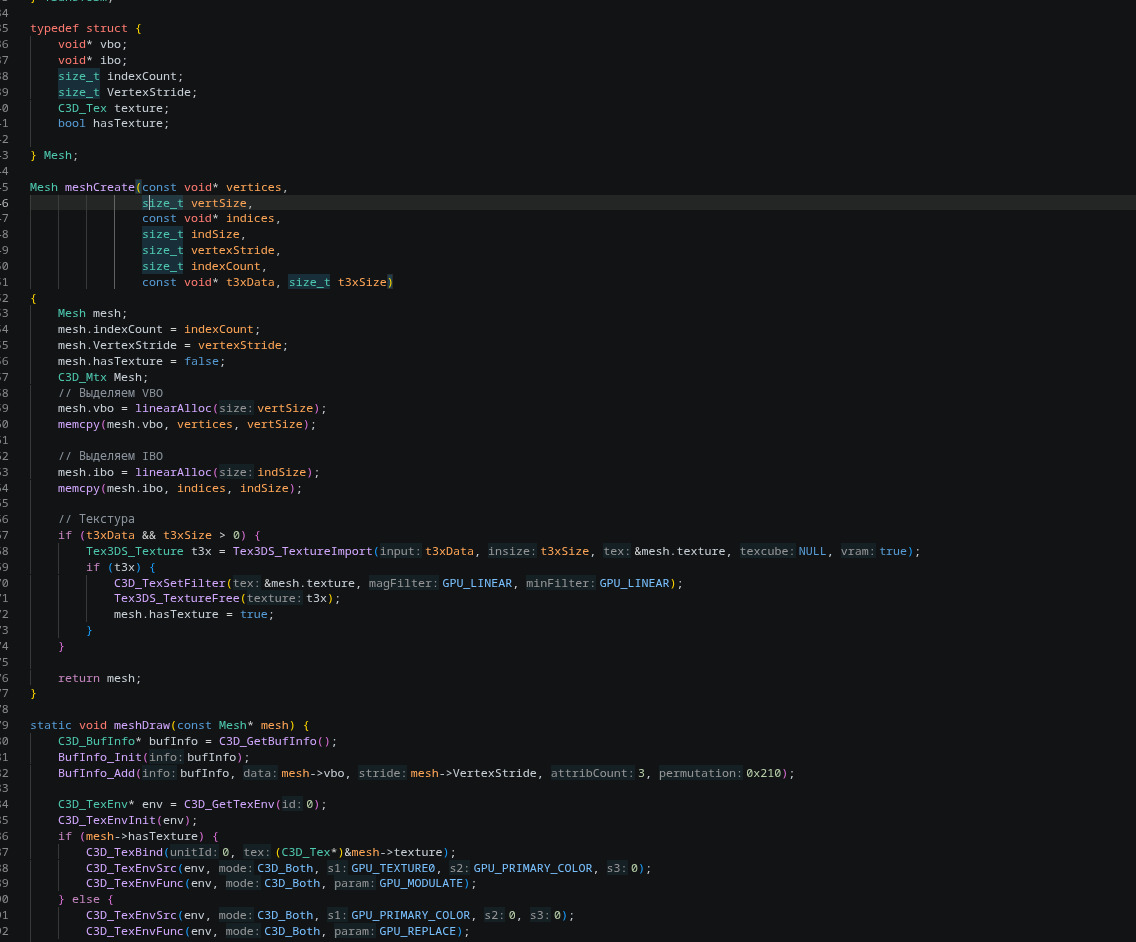1136x942 pixels.
Task: Click the C3D_GetBufInfo() call
Action: coord(277,741)
